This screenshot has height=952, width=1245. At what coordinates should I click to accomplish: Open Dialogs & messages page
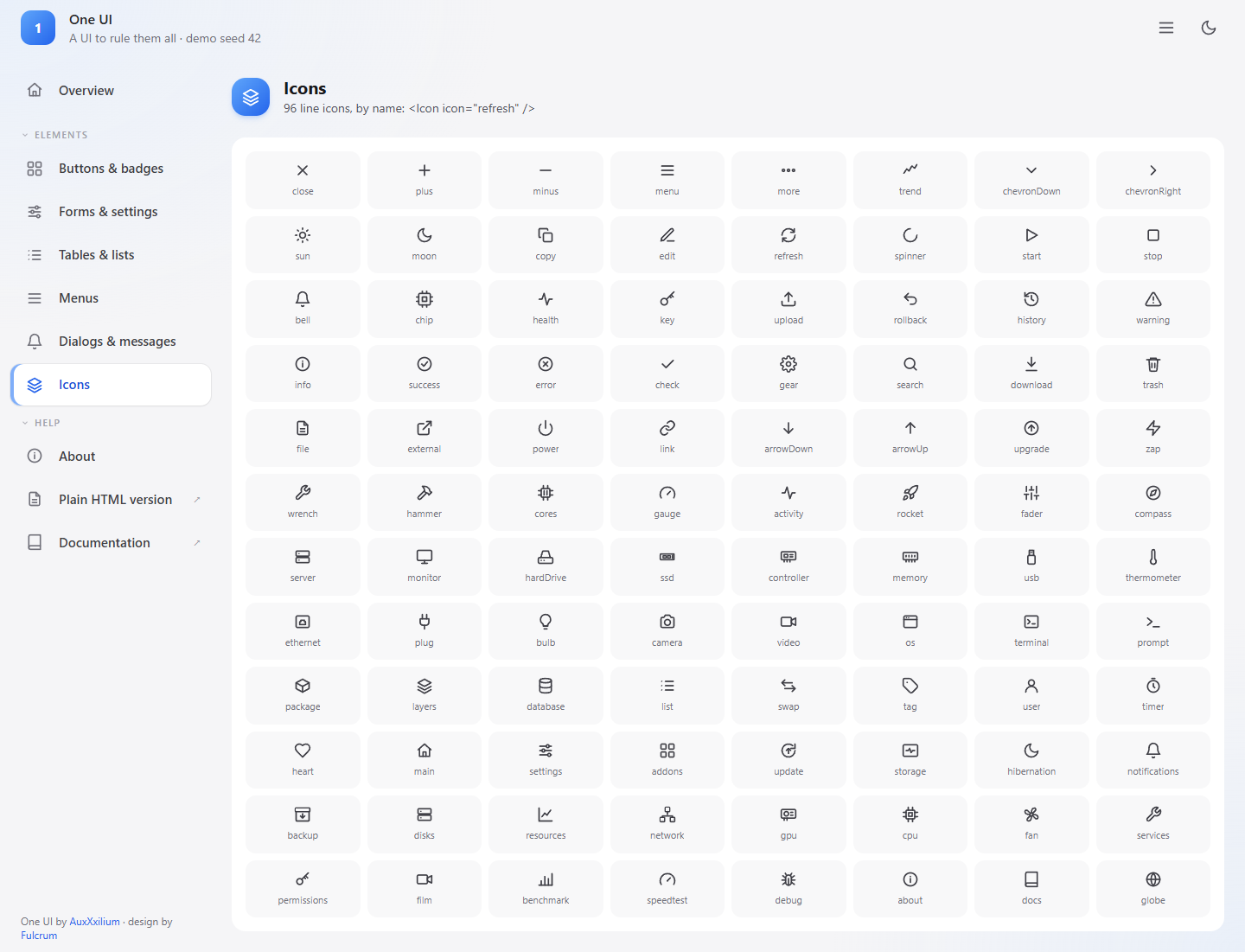coord(111,342)
